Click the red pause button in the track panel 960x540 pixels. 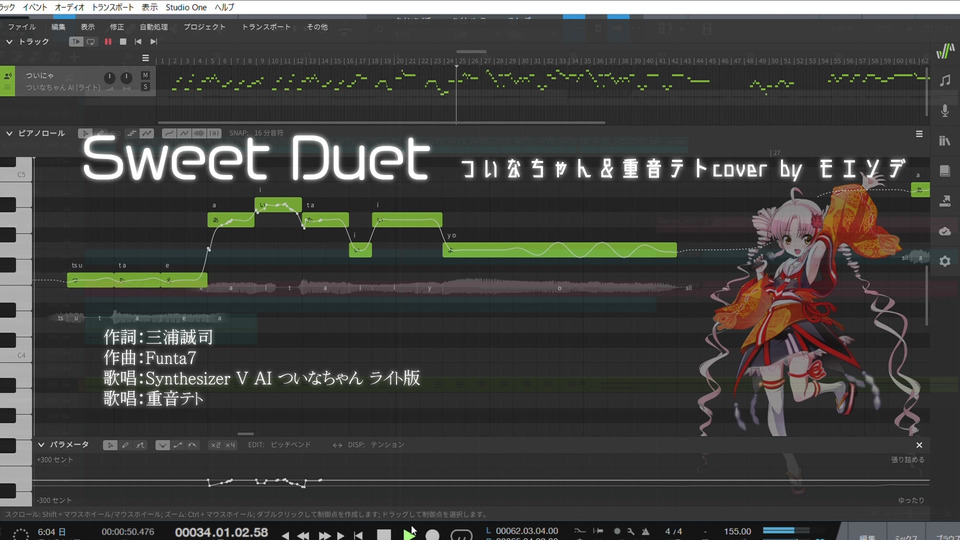click(108, 42)
